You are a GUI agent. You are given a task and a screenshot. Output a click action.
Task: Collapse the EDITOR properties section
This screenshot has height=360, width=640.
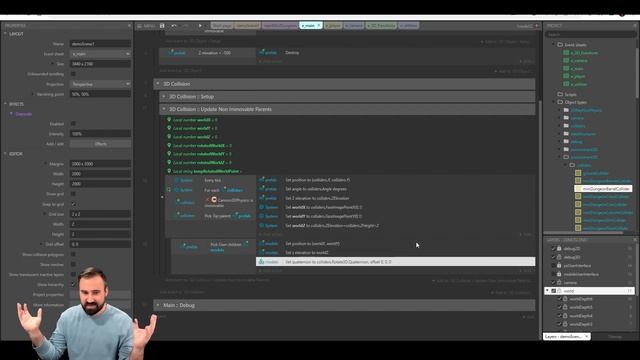(5, 154)
